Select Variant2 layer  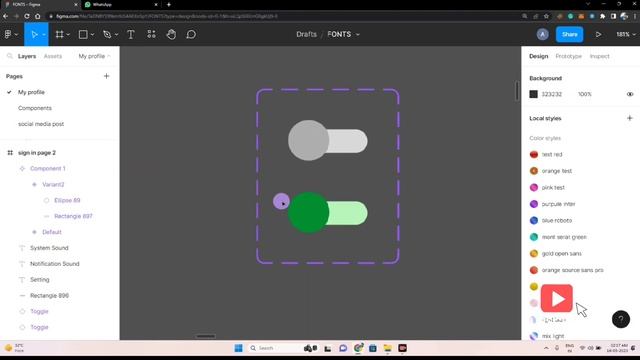click(x=53, y=184)
